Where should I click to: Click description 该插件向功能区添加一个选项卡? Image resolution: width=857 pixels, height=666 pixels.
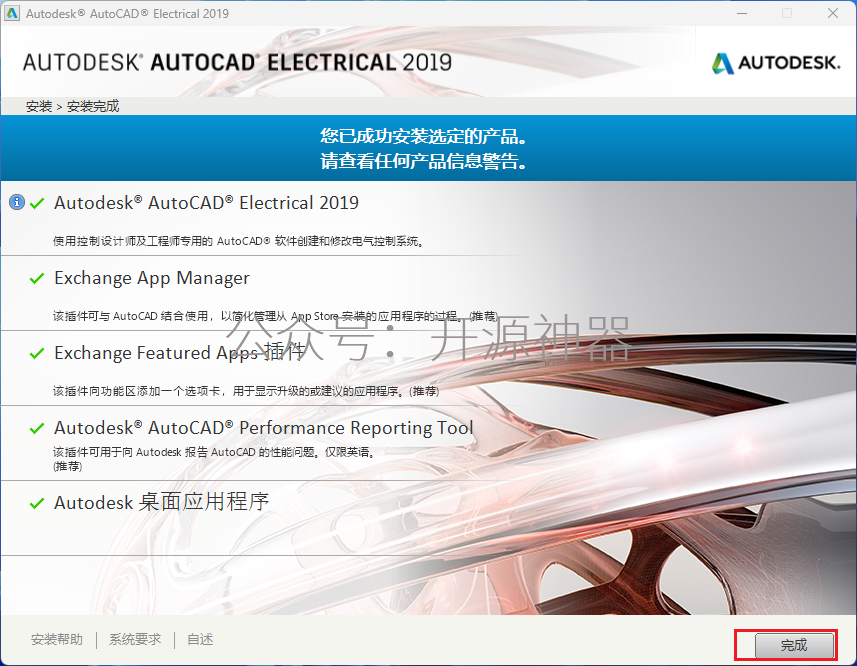coord(246,391)
